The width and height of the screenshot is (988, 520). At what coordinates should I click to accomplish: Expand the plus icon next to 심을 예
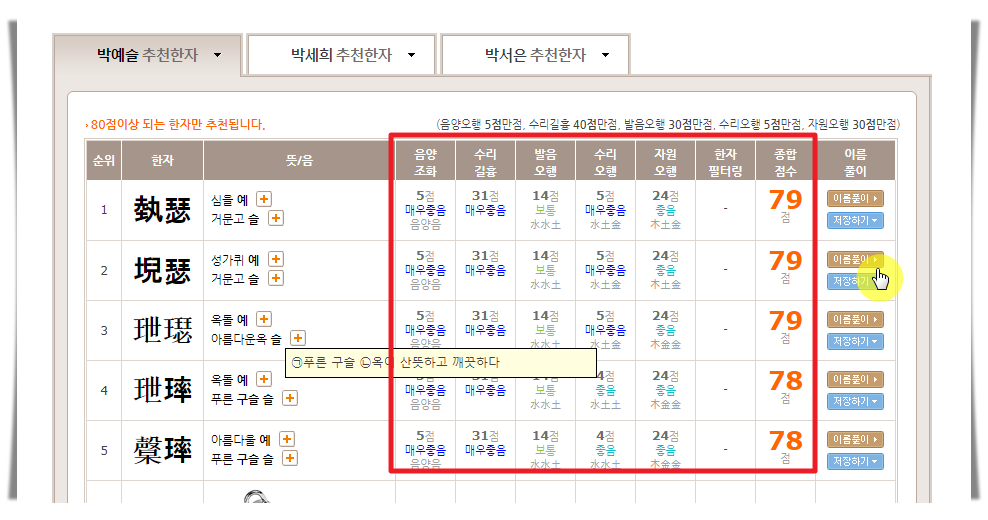[264, 199]
